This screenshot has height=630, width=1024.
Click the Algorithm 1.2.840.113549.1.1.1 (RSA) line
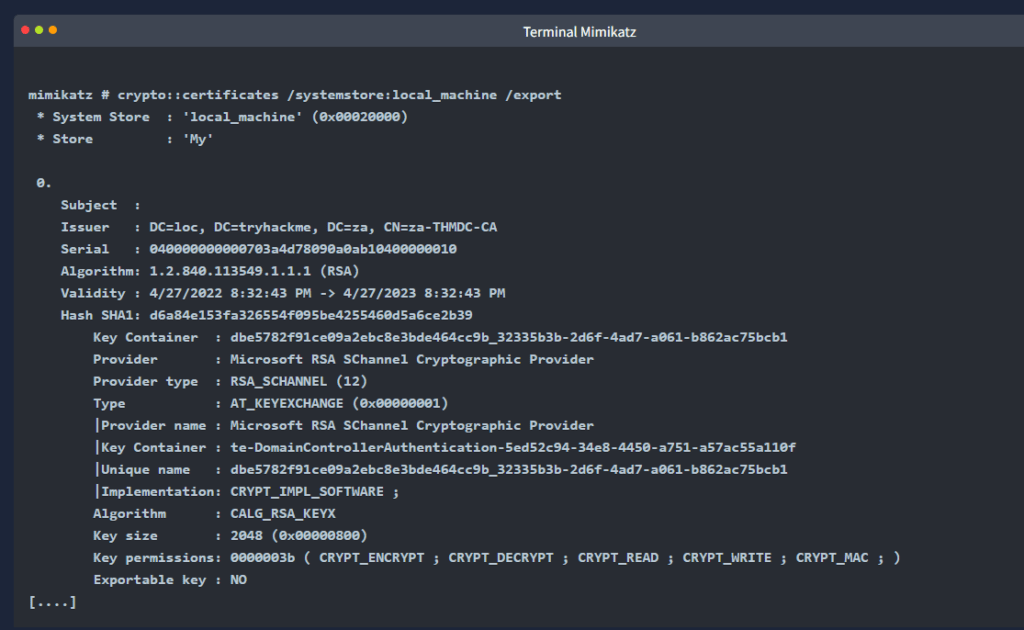pyautogui.click(x=210, y=271)
